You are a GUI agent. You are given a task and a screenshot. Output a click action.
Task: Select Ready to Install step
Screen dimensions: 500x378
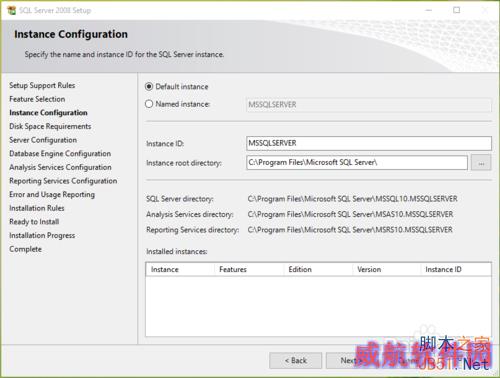click(x=34, y=222)
